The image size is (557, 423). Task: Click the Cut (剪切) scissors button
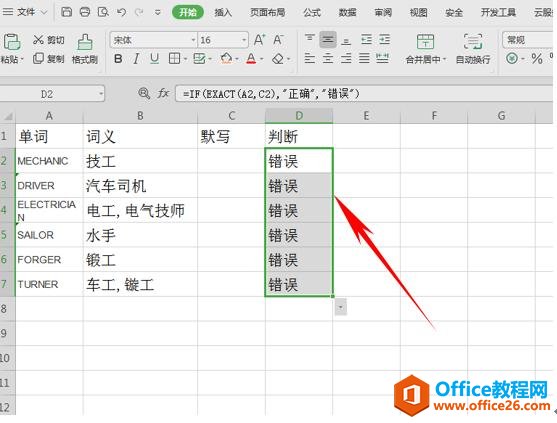49,40
